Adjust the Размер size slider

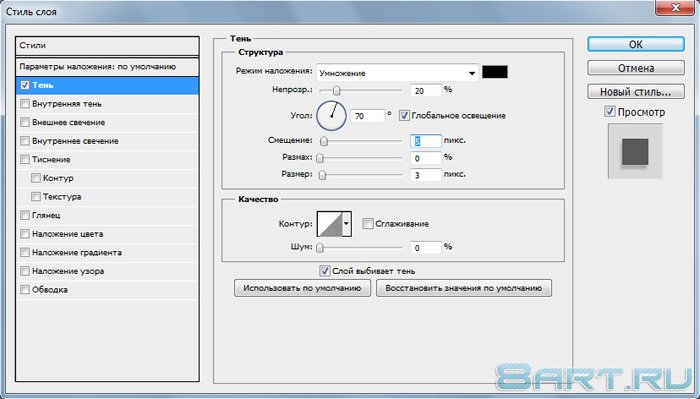coord(322,175)
